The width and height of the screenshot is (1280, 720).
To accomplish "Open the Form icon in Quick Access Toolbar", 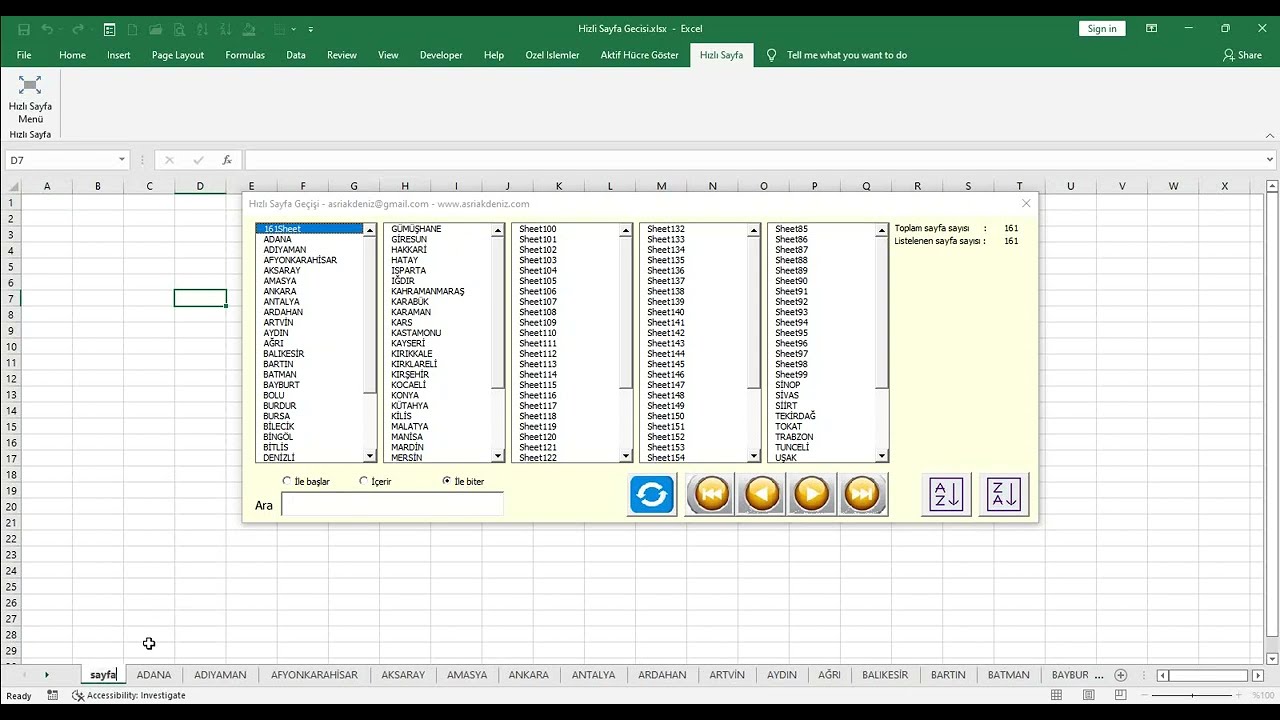I will click(x=109, y=29).
